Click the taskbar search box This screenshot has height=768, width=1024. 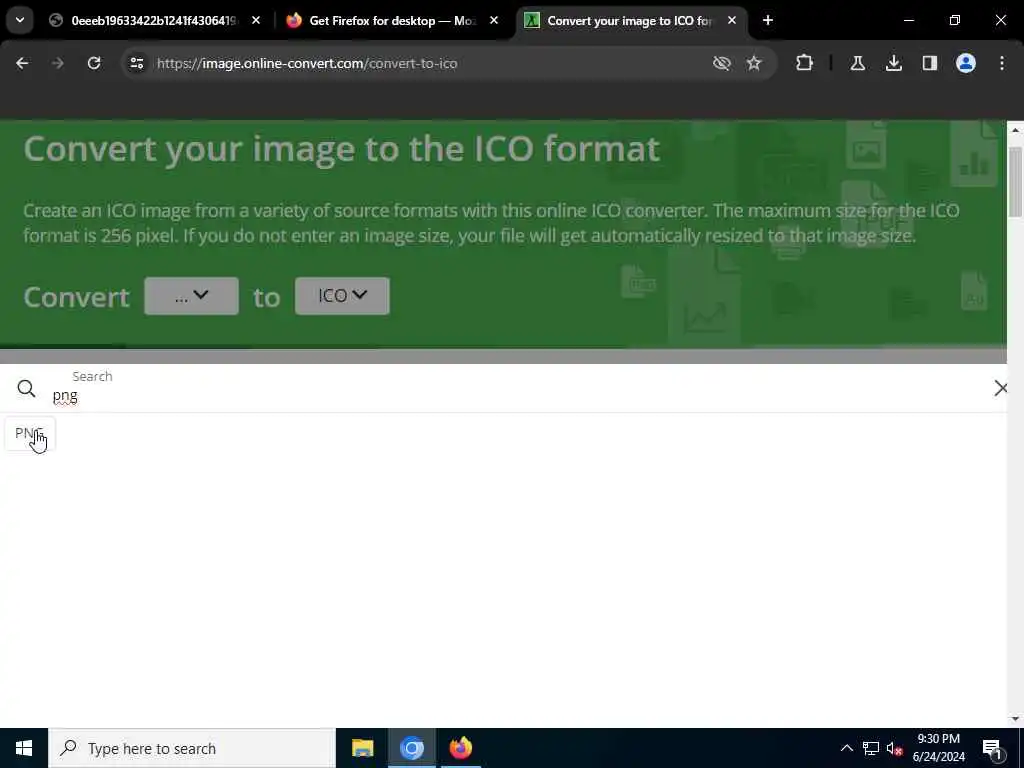click(191, 748)
